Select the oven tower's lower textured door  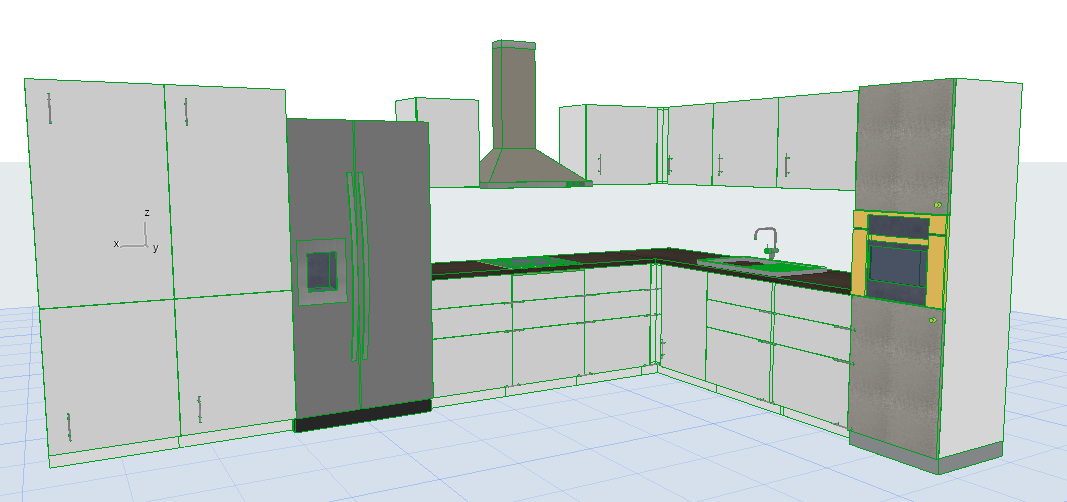pos(895,375)
